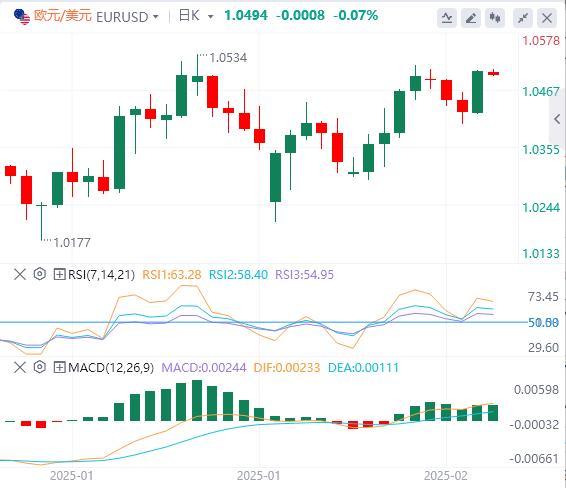Expand the EURUSD symbol dropdown
Viewport: 566px width, 488px height.
click(156, 17)
